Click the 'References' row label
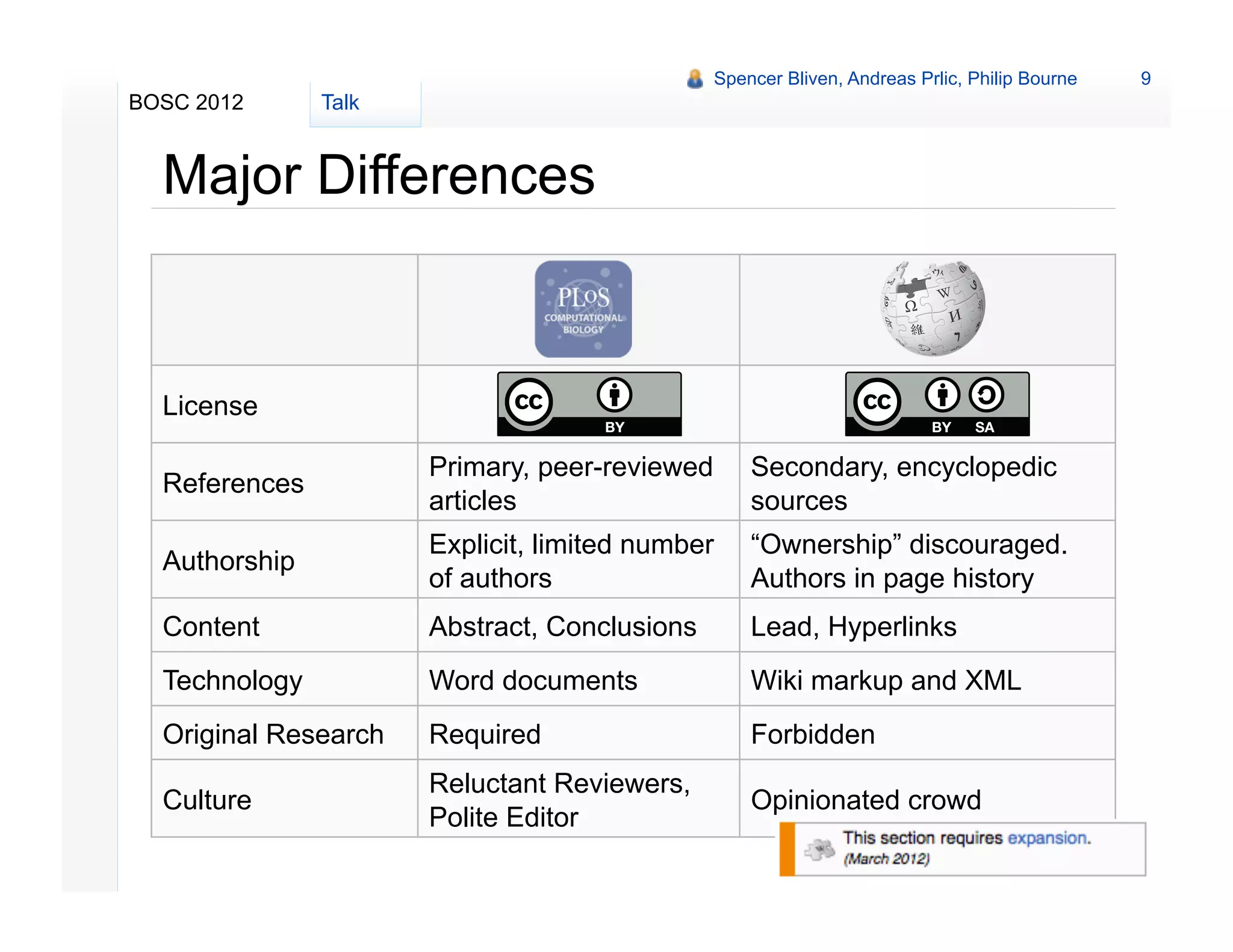The height and width of the screenshot is (952, 1233). (233, 483)
